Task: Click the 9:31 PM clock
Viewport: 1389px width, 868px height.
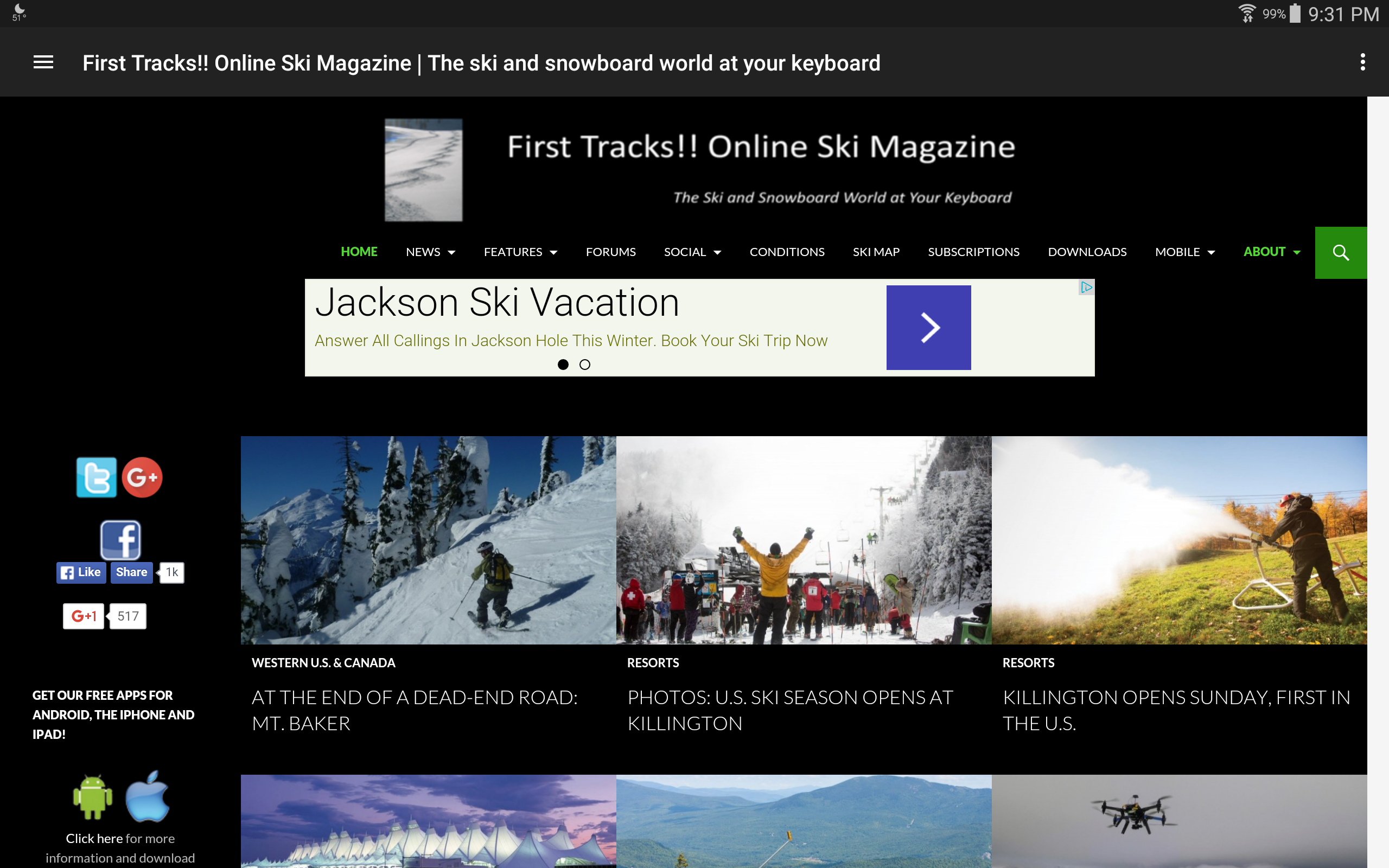Action: click(1343, 14)
